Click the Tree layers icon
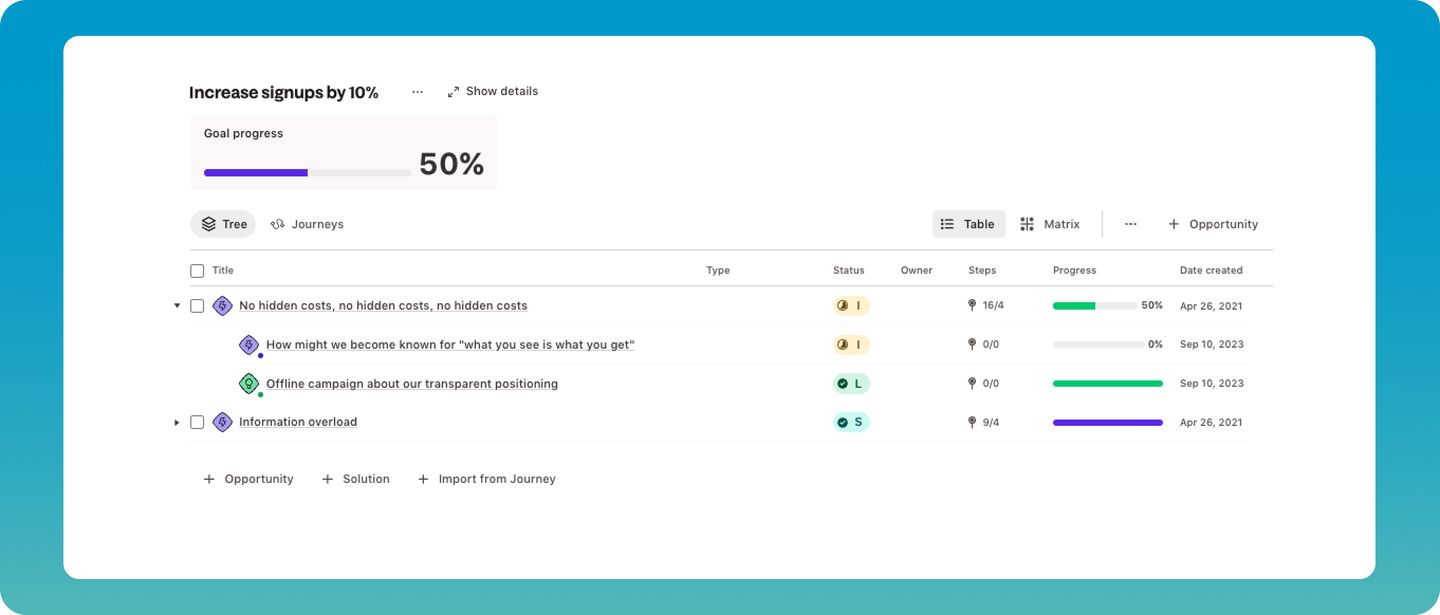This screenshot has height=615, width=1440. 208,224
